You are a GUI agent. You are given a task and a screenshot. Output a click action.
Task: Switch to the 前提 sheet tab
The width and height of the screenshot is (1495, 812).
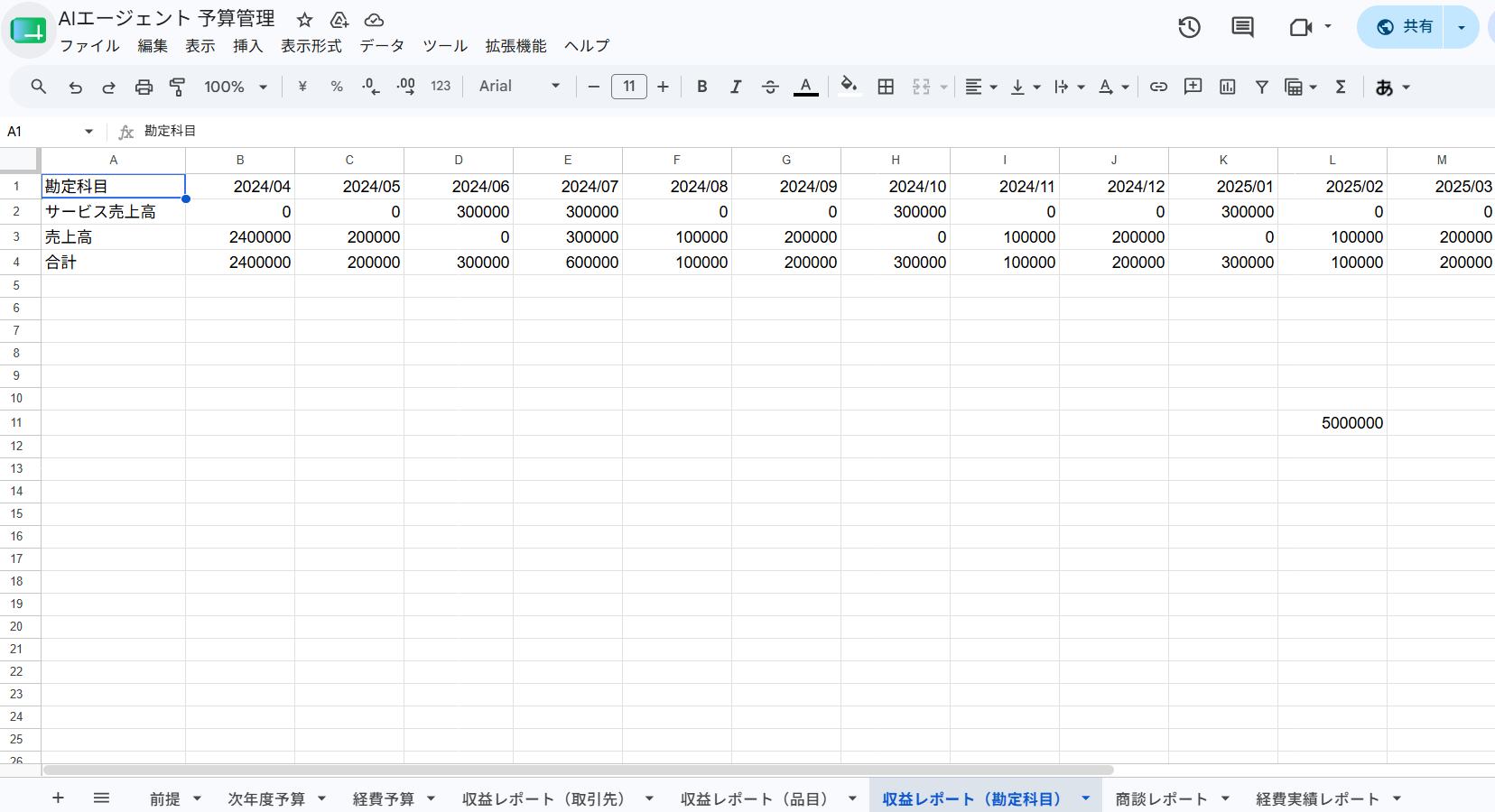165,798
